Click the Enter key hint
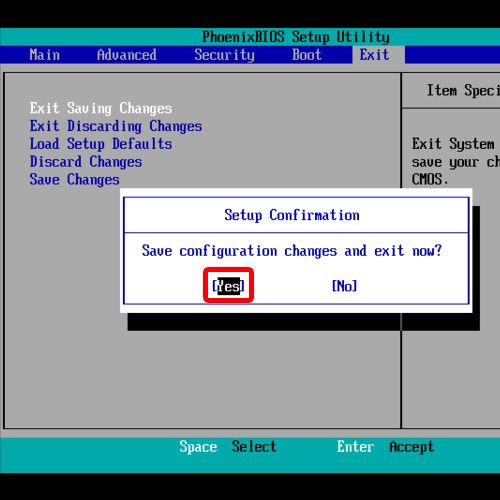 (355, 446)
